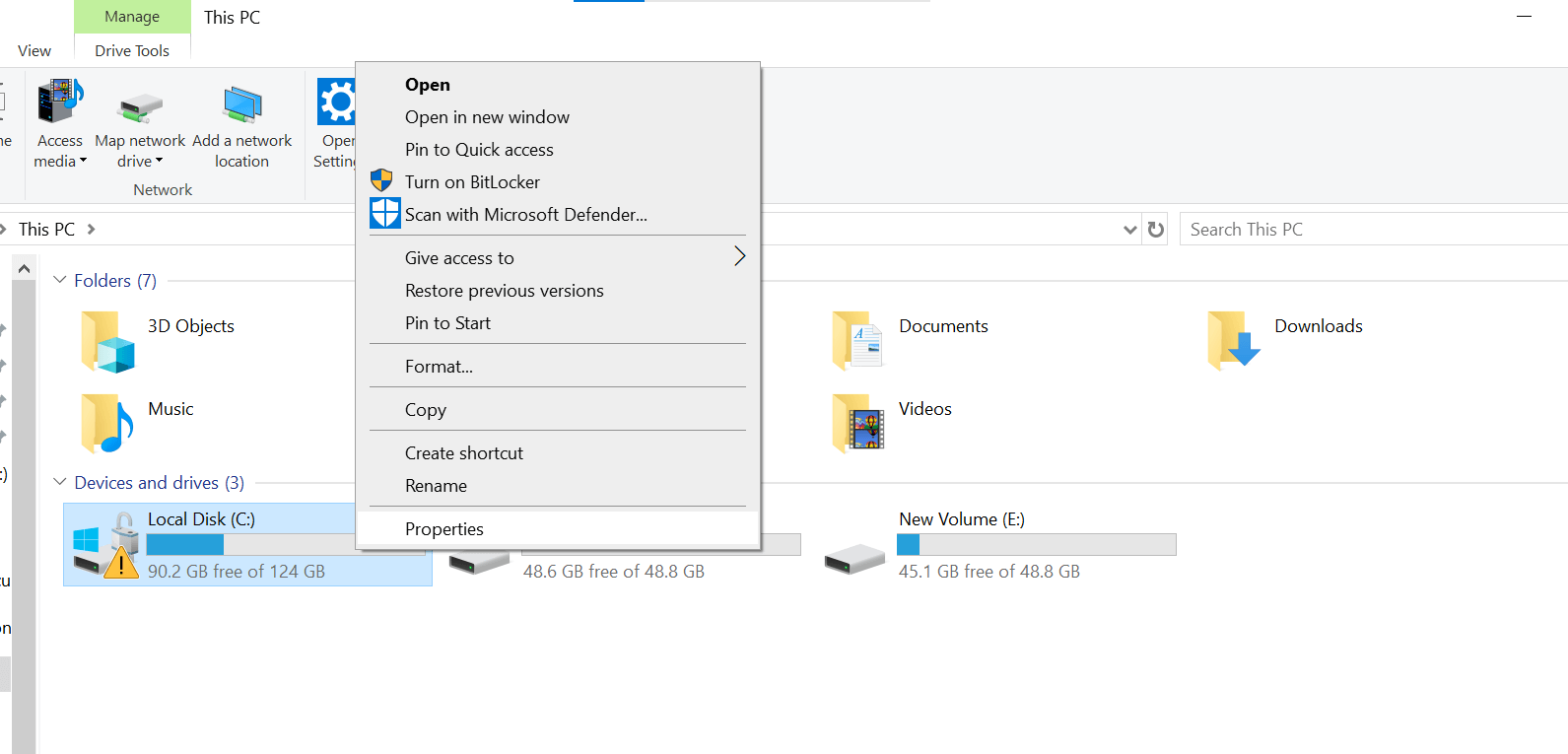1568x754 pixels.
Task: Click text 48.6 GB free of 48.8 GB
Action: [614, 572]
